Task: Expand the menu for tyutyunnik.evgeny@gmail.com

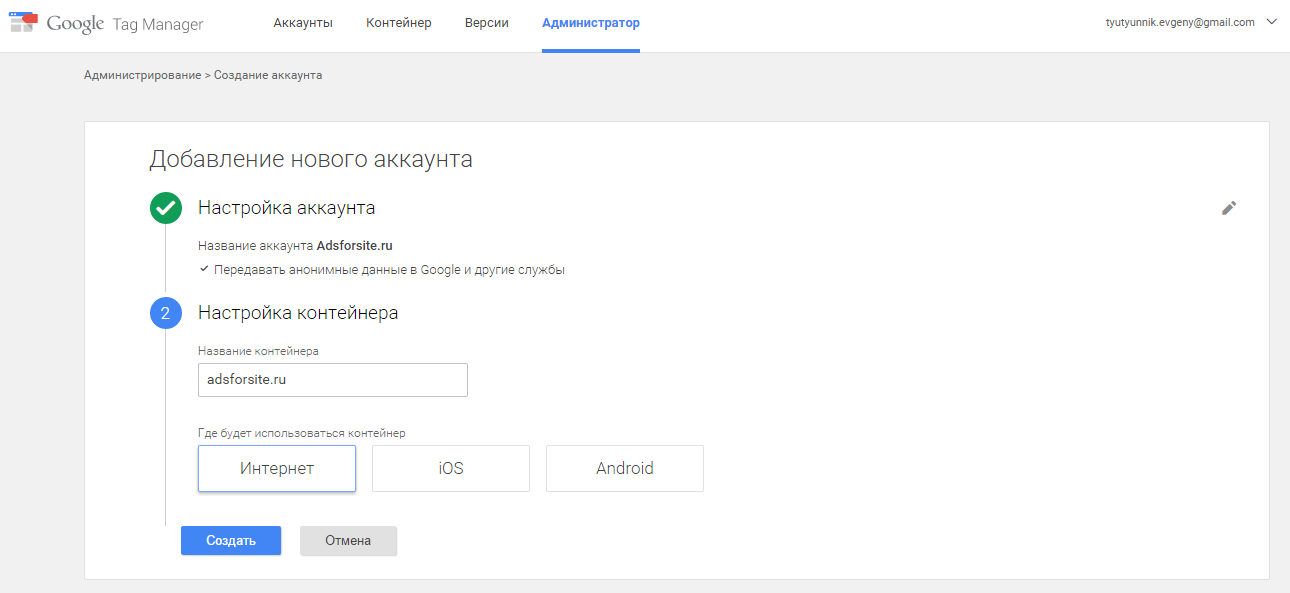Action: (1180, 21)
